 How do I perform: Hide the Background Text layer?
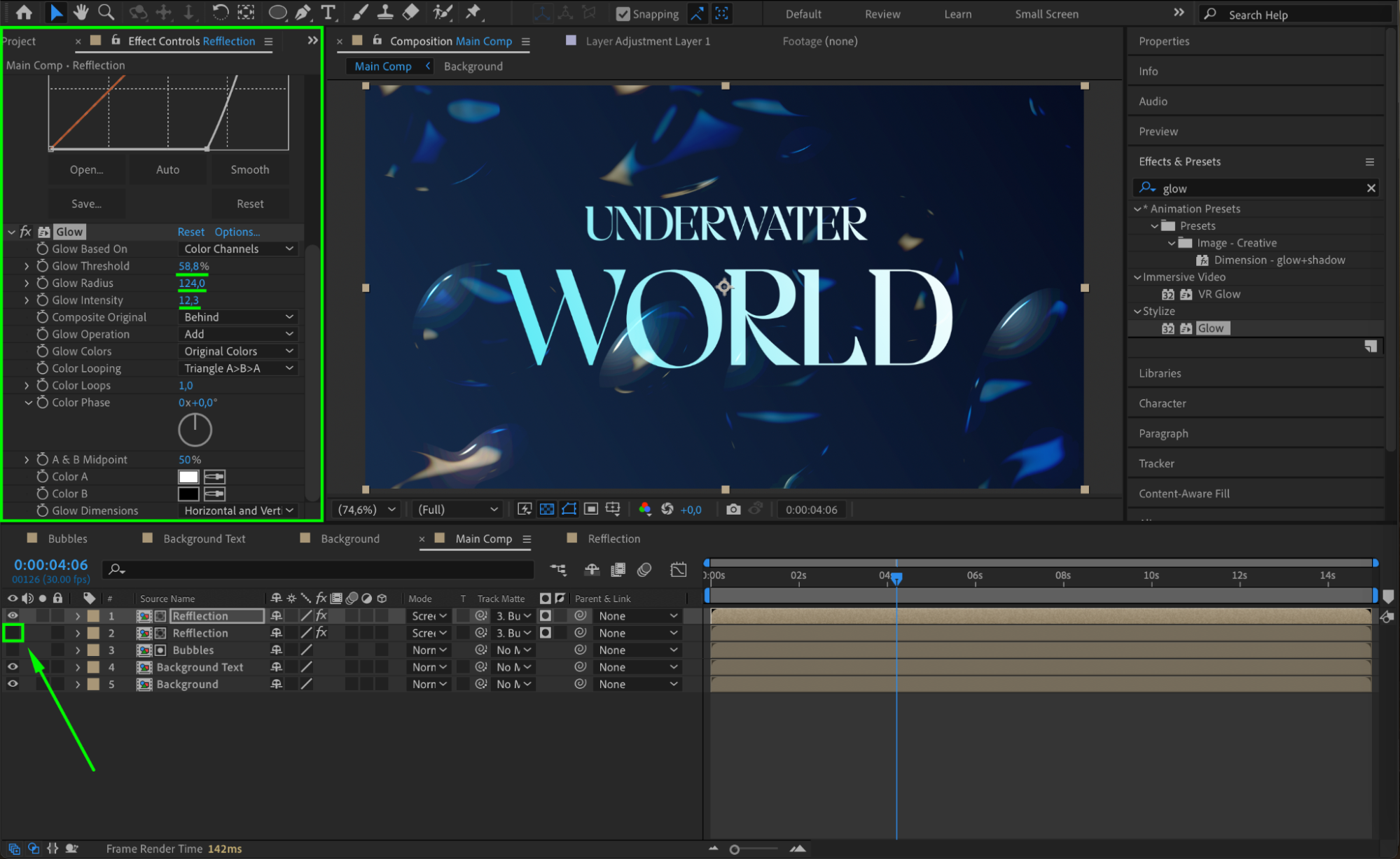[13, 667]
